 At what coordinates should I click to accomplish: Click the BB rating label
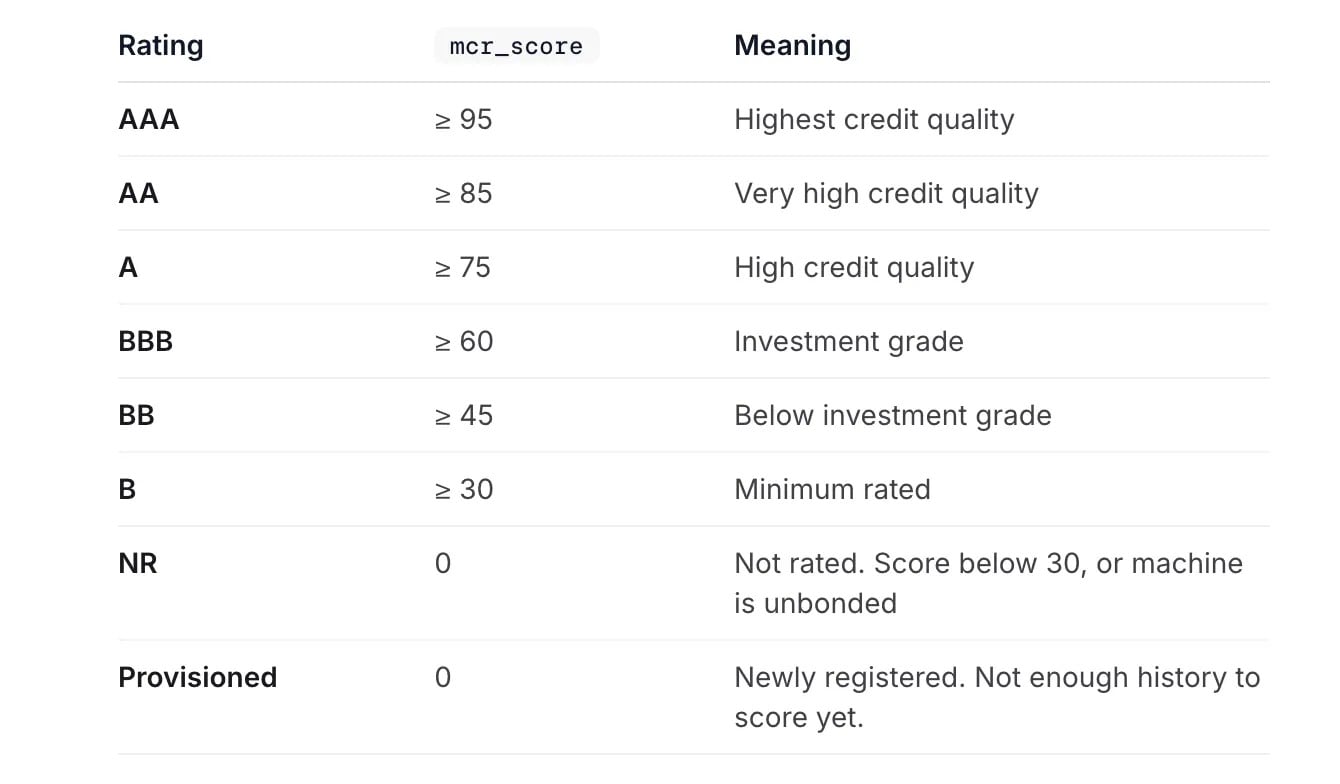[x=136, y=416]
